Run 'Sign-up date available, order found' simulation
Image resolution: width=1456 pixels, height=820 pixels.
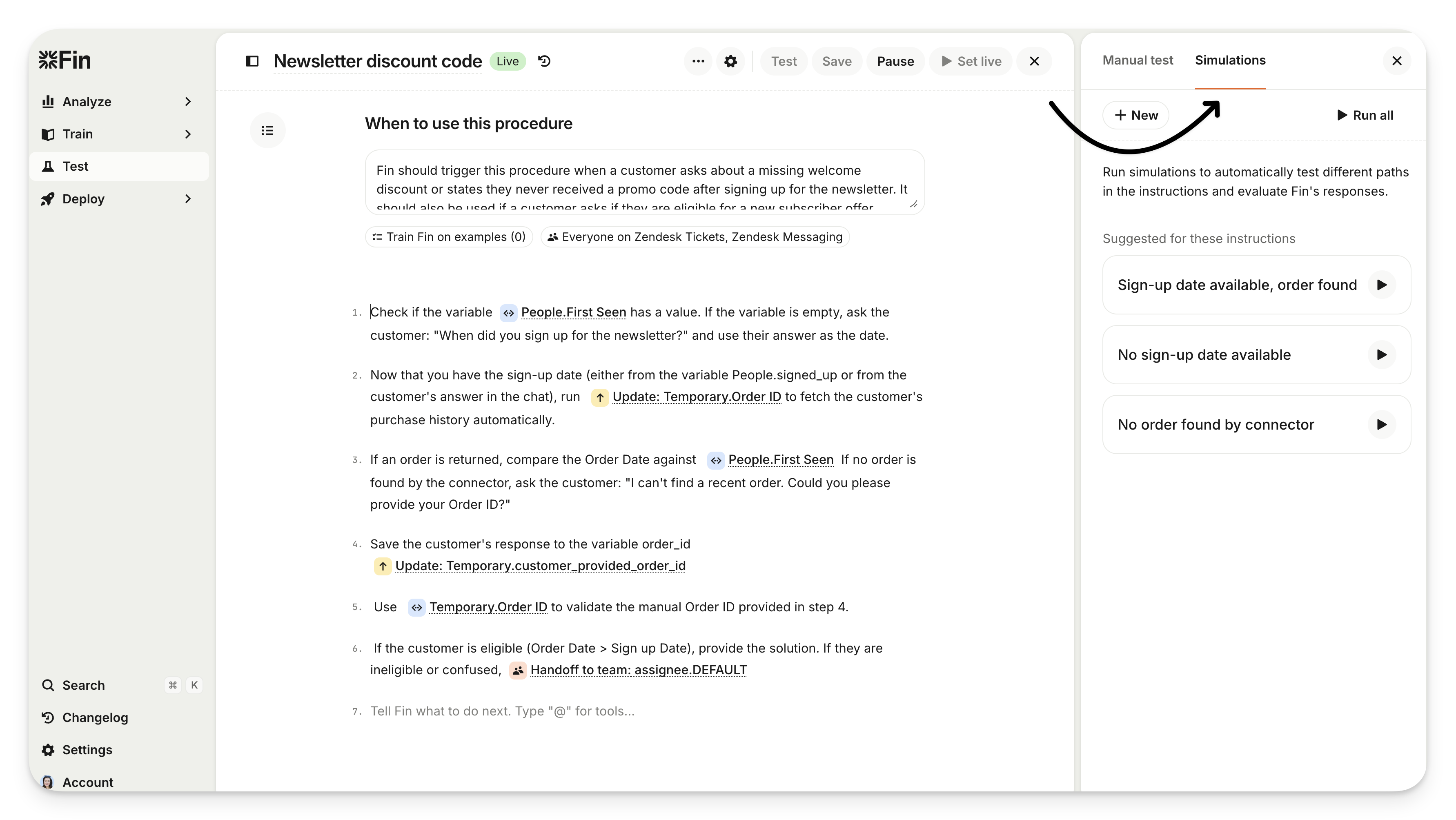click(x=1381, y=285)
